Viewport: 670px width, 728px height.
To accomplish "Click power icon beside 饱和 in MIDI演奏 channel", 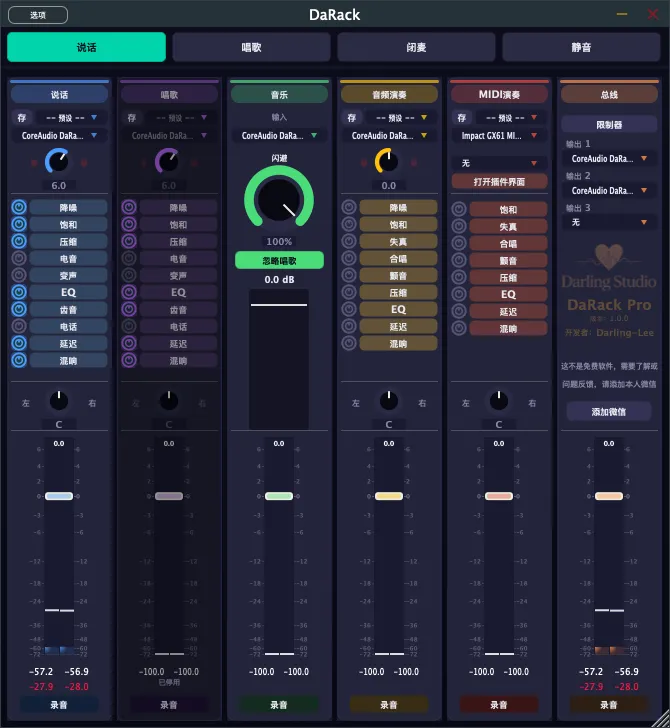I will (459, 209).
